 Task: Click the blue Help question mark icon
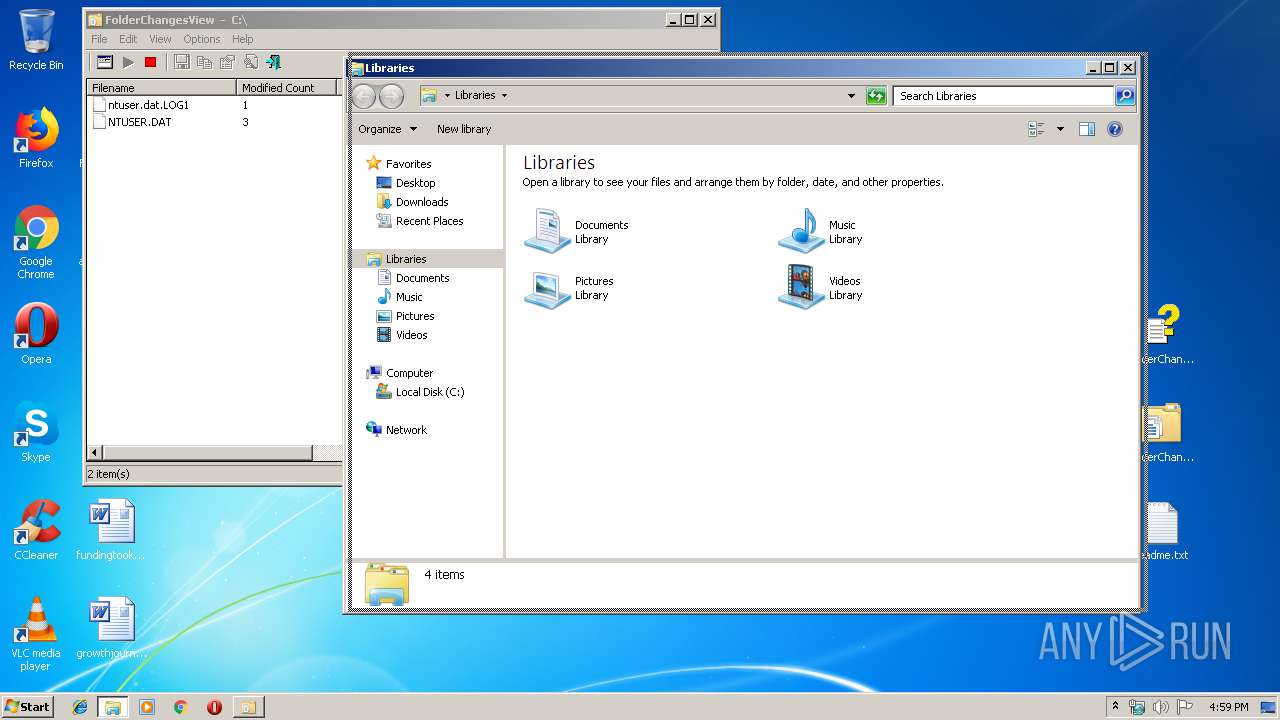click(x=1115, y=129)
